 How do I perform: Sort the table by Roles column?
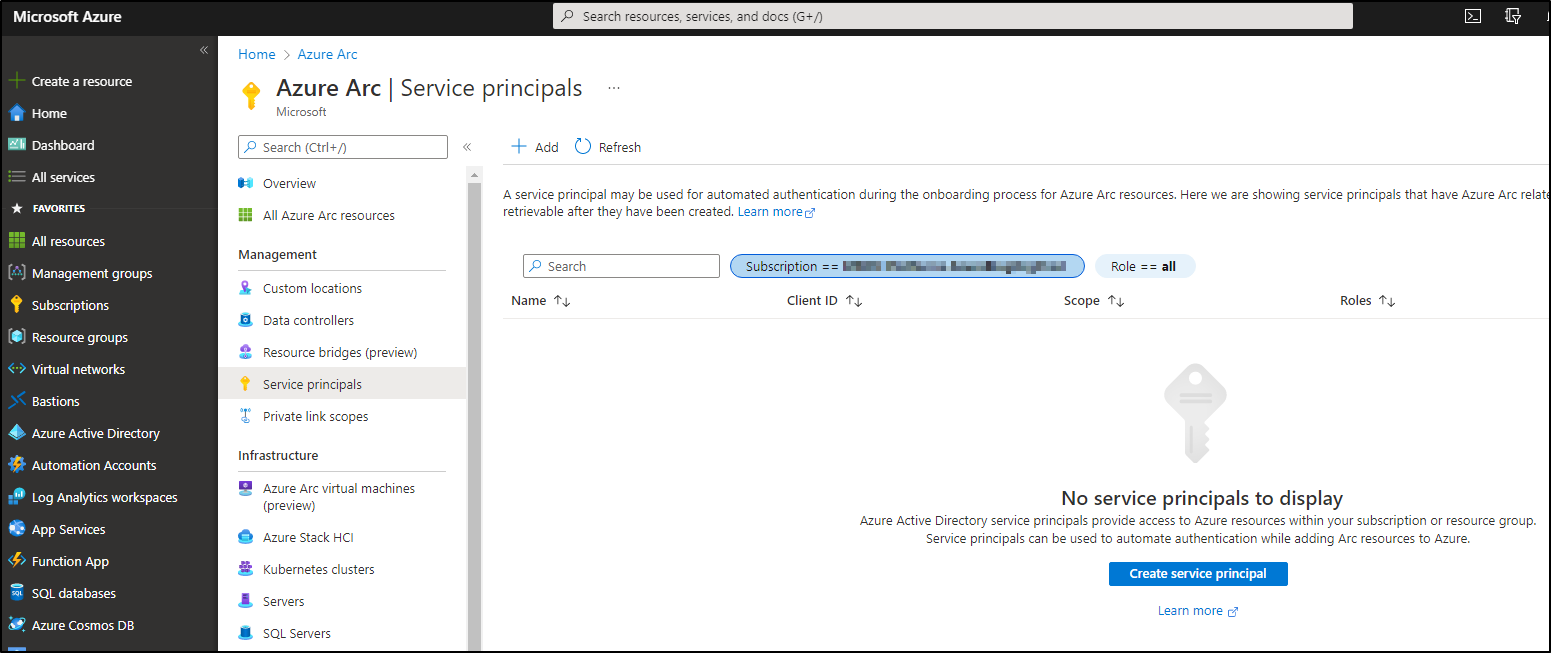[1367, 300]
